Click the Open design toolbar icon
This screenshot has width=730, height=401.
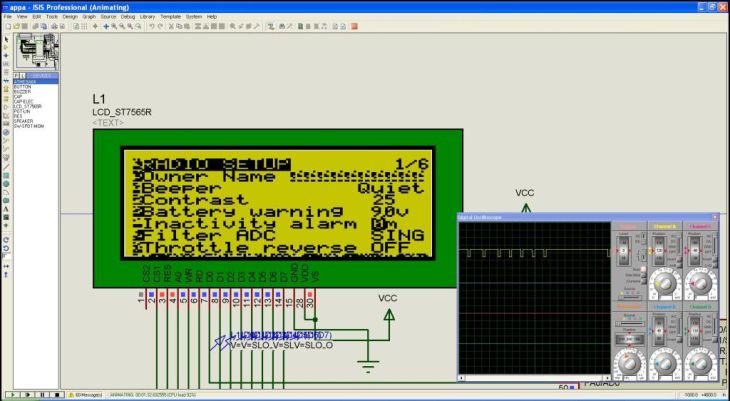tap(16, 27)
